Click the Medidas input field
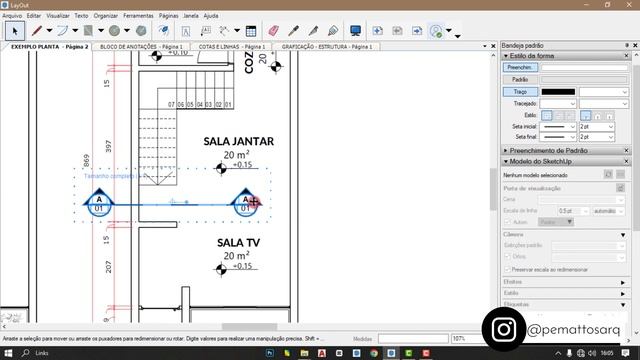This screenshot has height=360, width=640. click(x=413, y=338)
